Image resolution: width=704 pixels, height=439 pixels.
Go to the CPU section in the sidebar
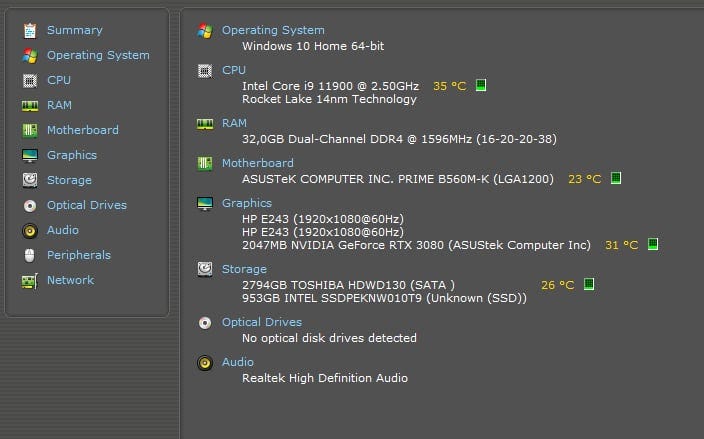[59, 80]
